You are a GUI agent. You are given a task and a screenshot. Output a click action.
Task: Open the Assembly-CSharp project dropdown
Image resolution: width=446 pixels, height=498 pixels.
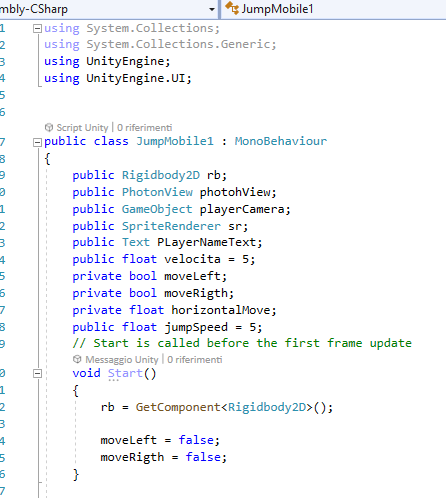[212, 9]
